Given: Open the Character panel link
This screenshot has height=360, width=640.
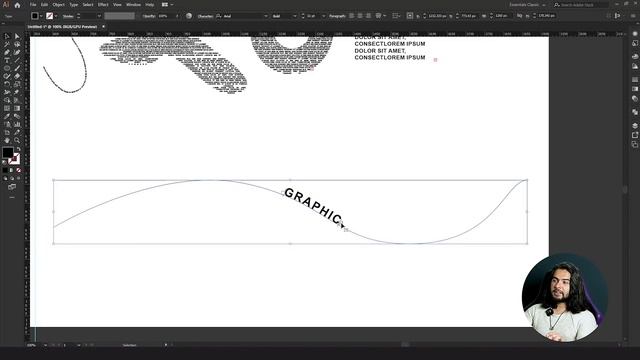Looking at the screenshot, I should point(205,16).
